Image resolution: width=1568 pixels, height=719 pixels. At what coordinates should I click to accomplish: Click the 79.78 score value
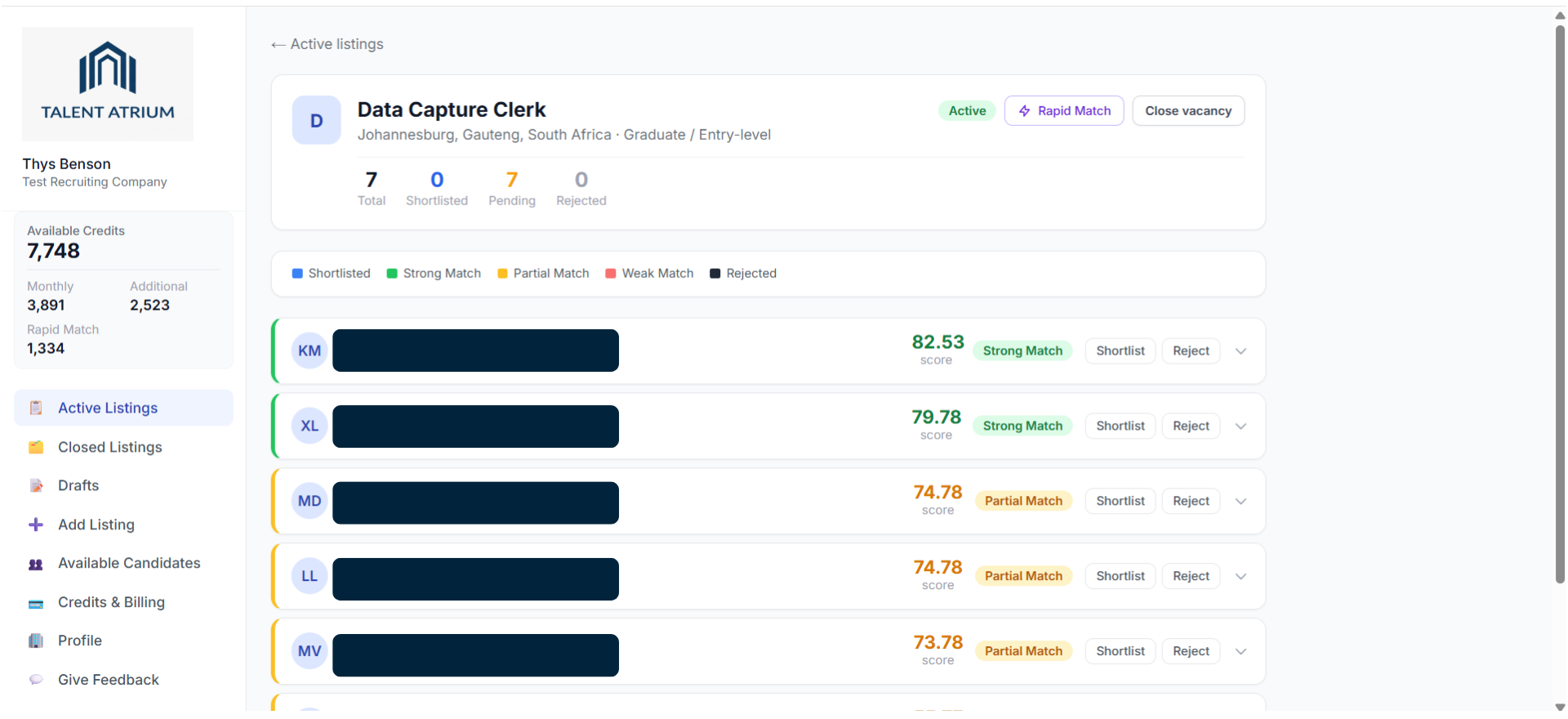coord(937,418)
